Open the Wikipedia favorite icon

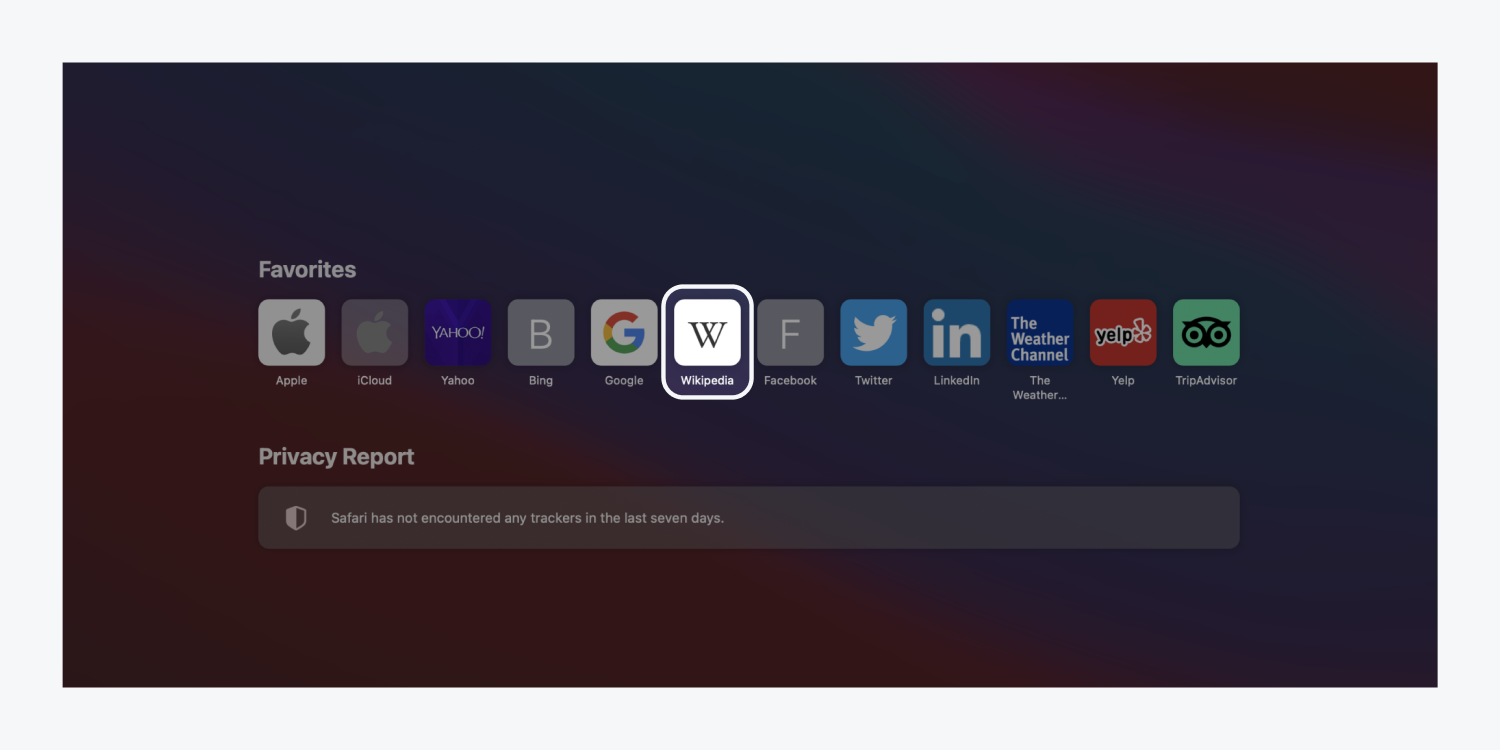tap(707, 332)
